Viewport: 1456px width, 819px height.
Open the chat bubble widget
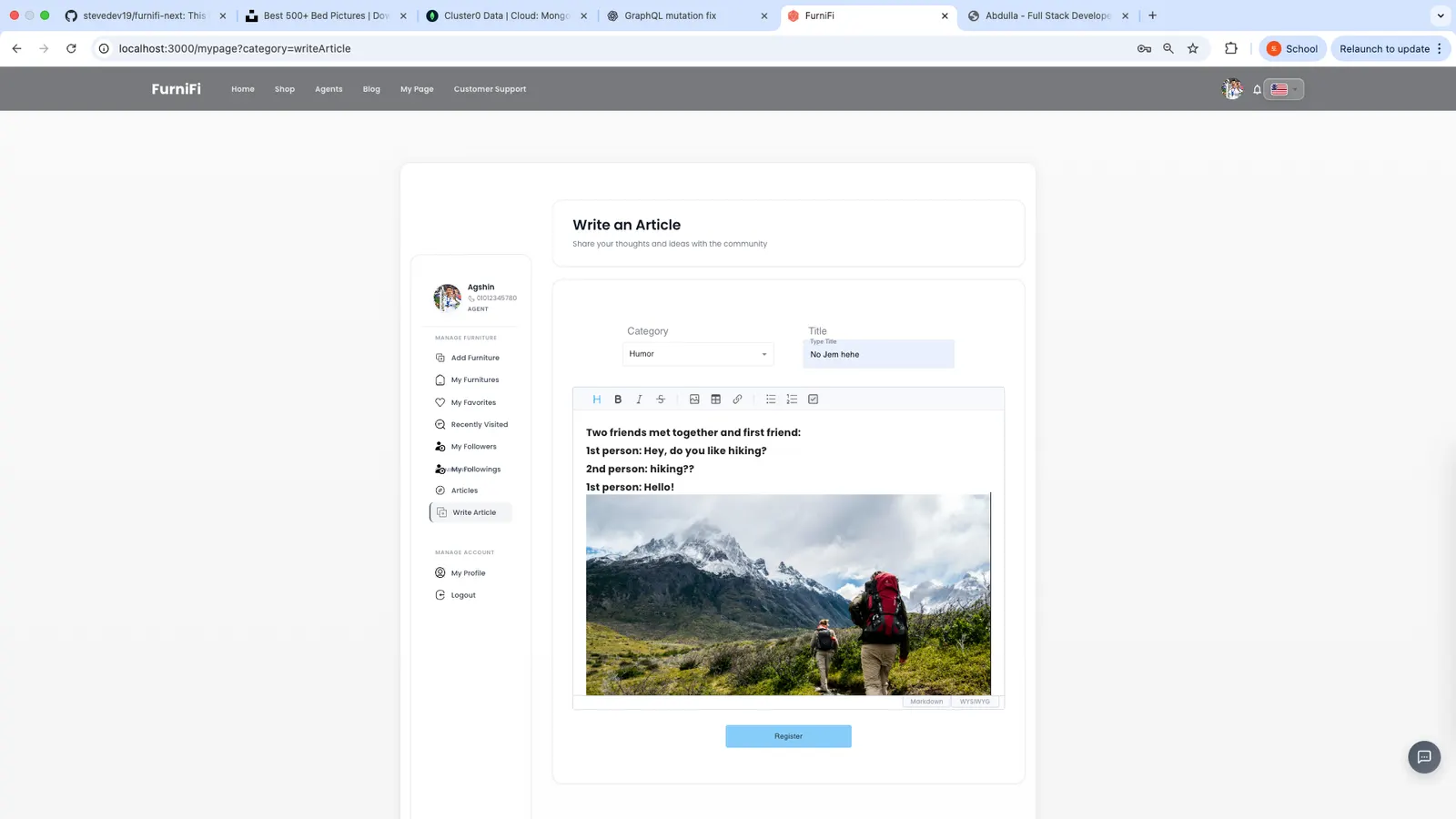point(1424,757)
